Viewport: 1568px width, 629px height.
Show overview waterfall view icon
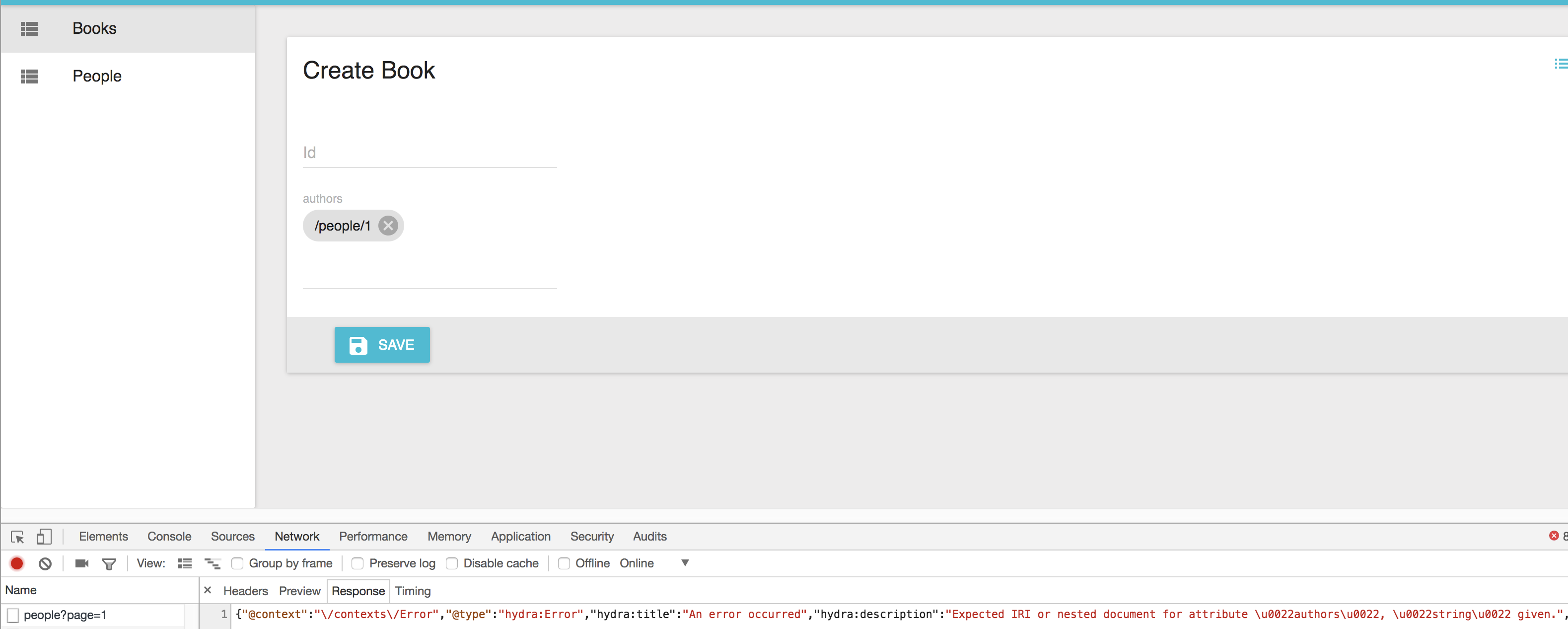coord(213,563)
